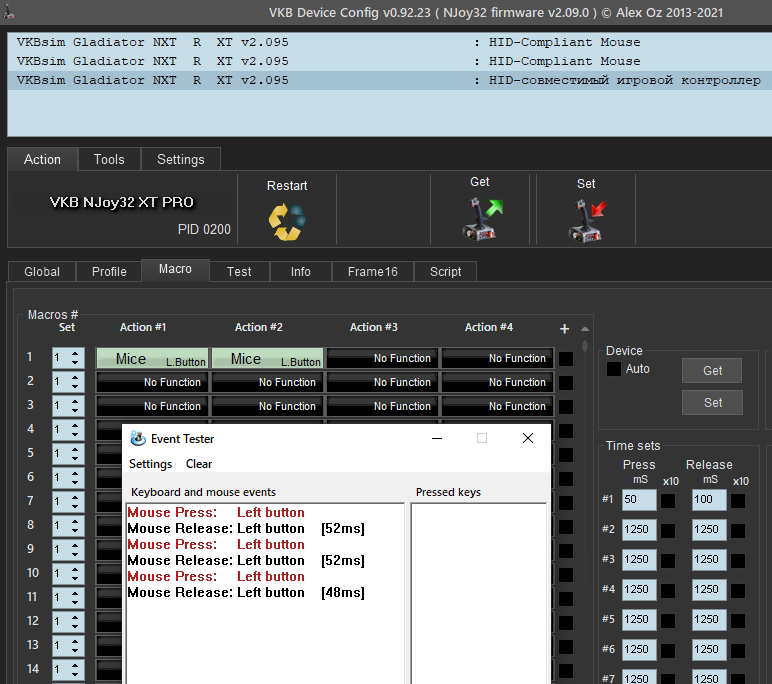Click macro 2 Action #1 No Function cell

152,382
